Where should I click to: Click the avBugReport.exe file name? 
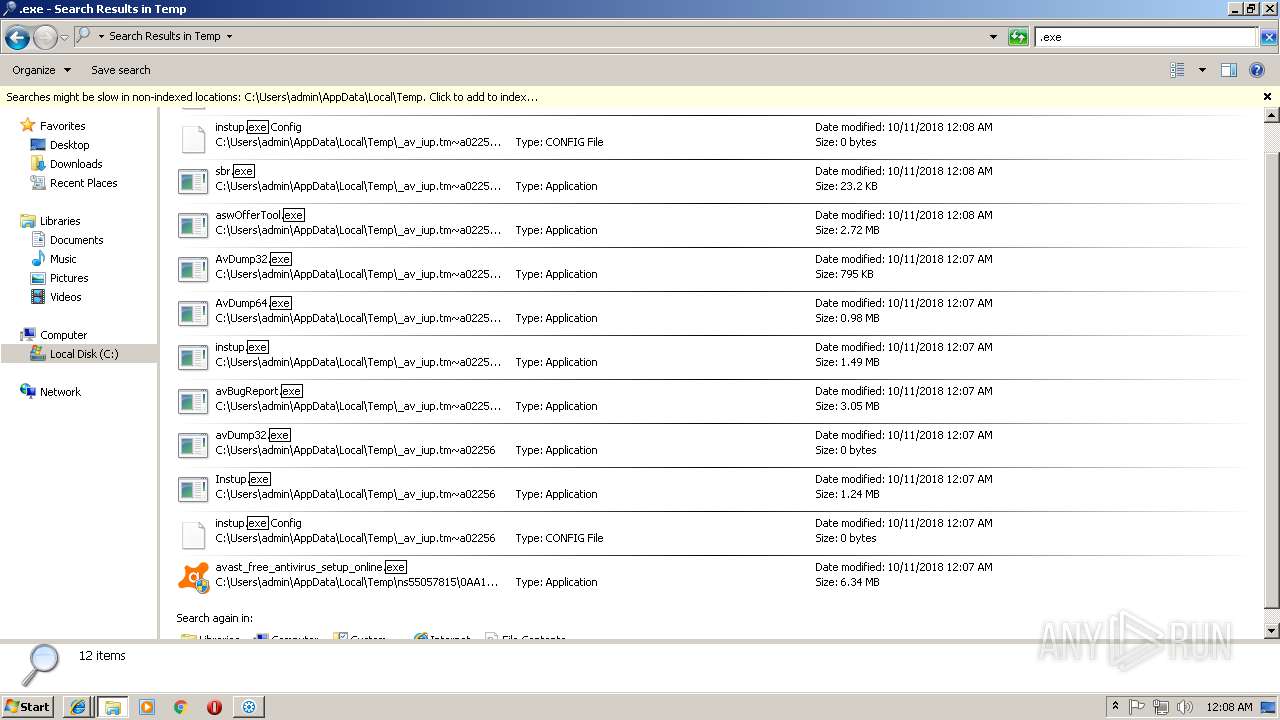coord(258,391)
